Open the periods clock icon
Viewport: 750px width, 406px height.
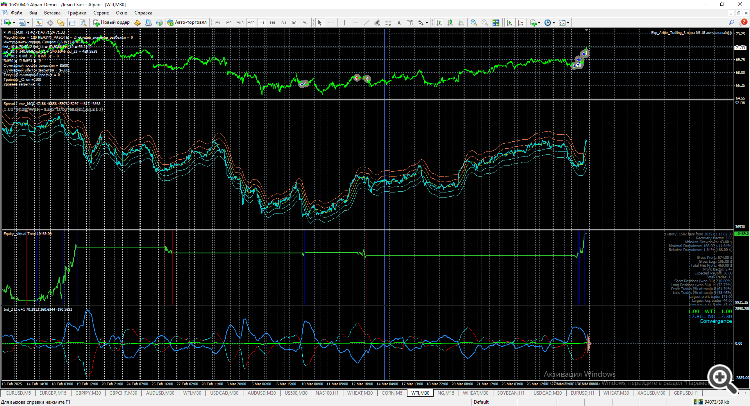(548, 22)
